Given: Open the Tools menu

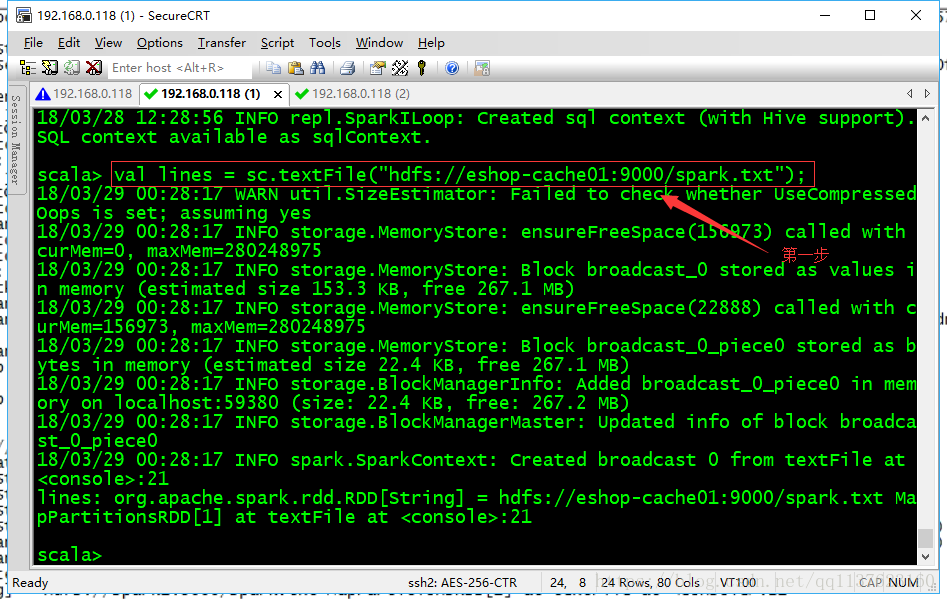Looking at the screenshot, I should [325, 43].
